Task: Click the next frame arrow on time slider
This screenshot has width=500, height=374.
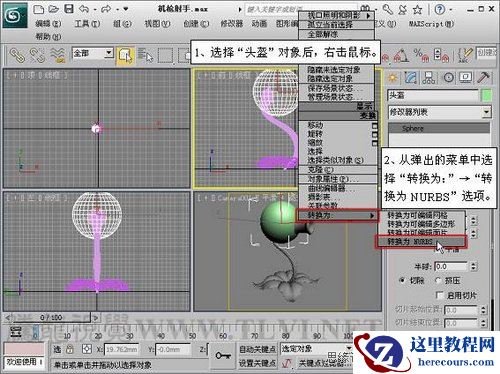Action: [95, 317]
